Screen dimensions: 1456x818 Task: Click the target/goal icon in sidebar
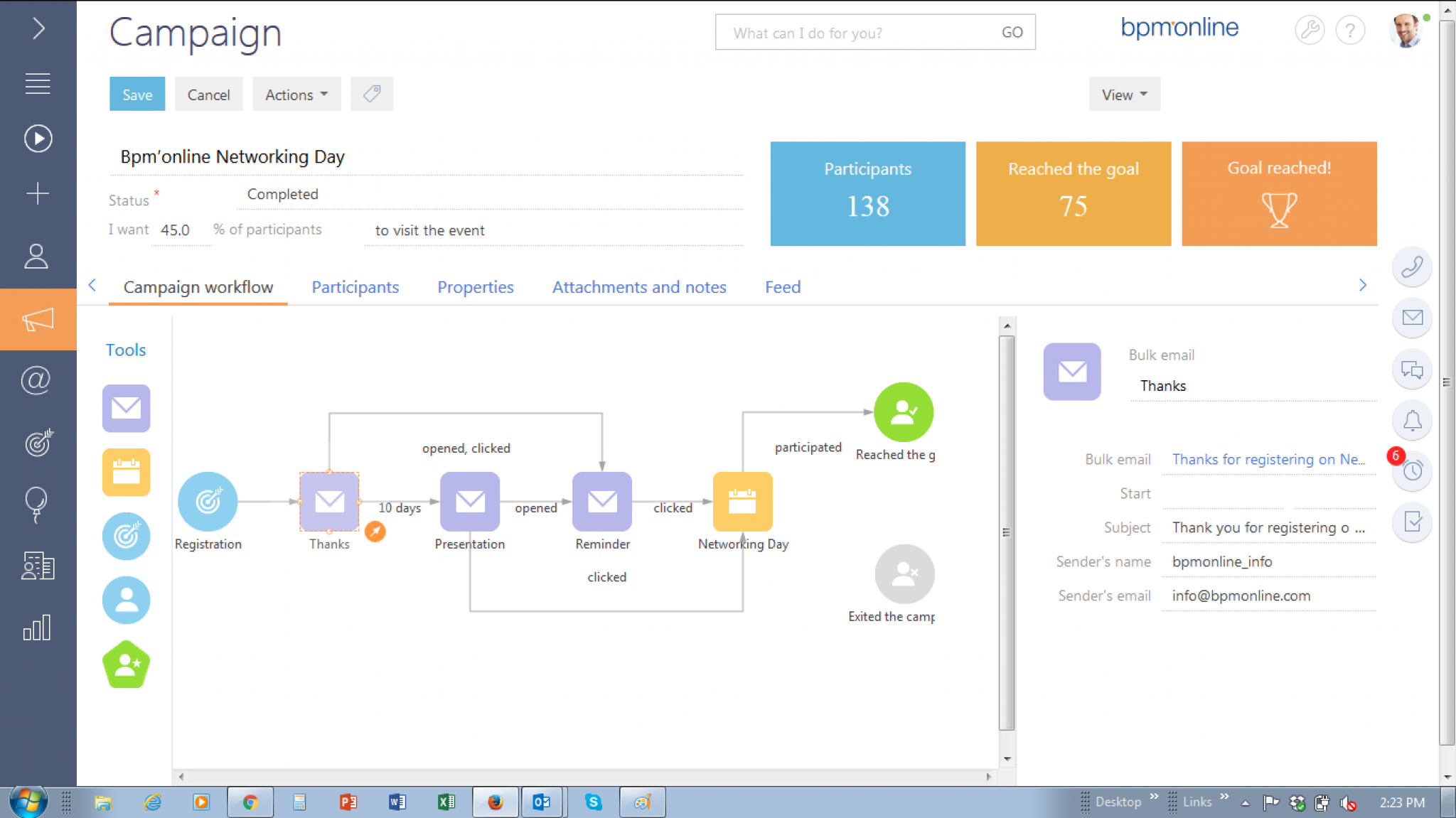point(37,443)
